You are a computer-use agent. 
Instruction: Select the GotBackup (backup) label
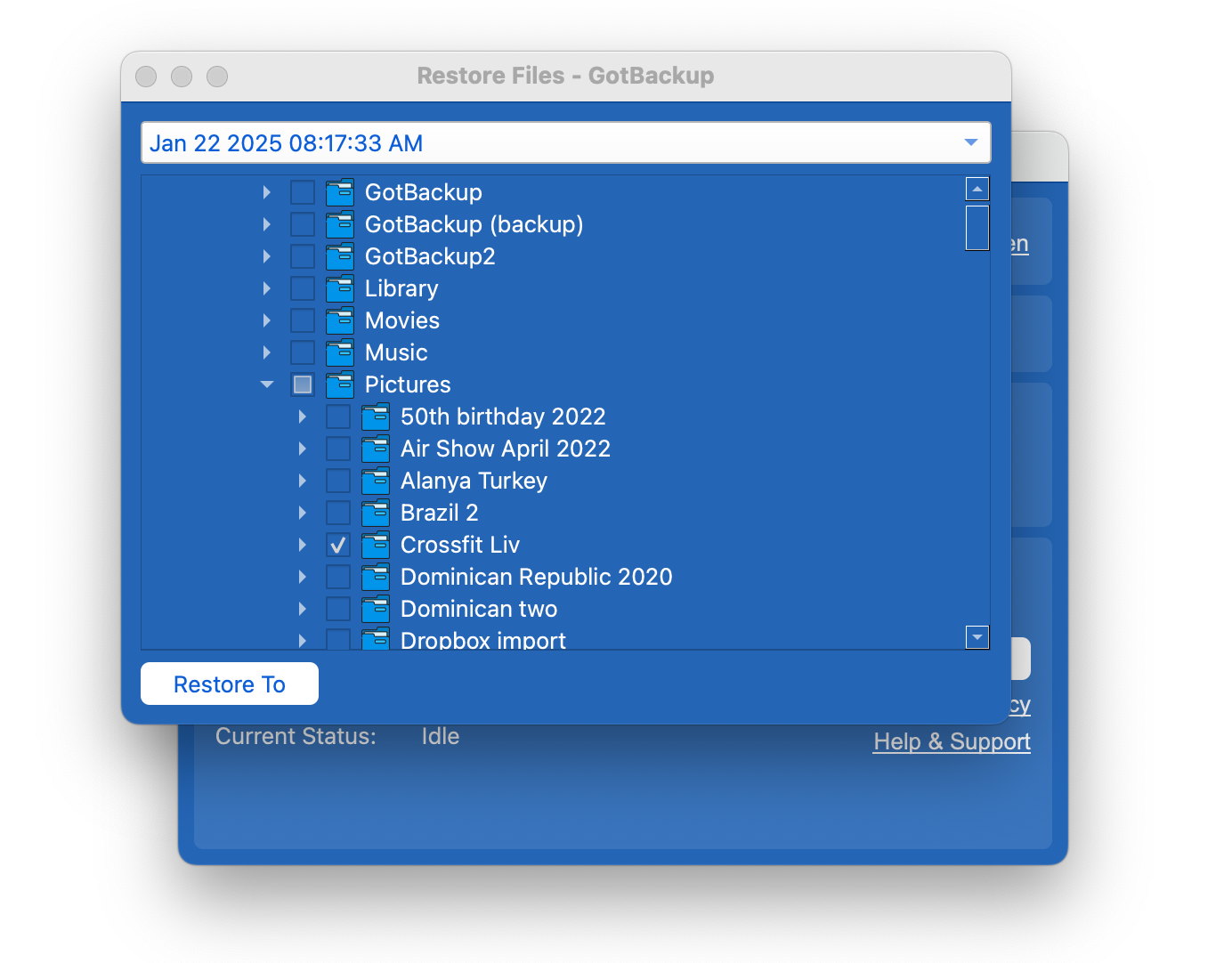(x=474, y=224)
